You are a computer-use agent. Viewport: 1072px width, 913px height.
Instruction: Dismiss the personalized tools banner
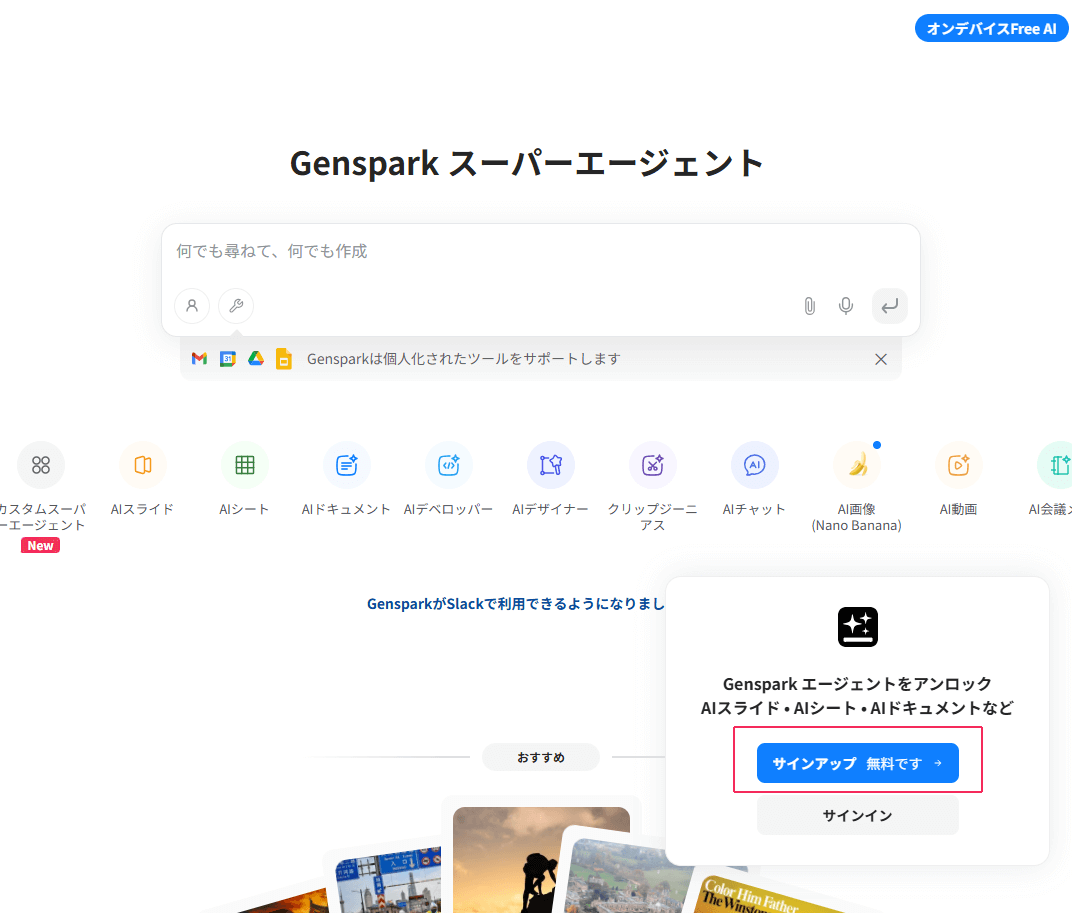pos(881,359)
